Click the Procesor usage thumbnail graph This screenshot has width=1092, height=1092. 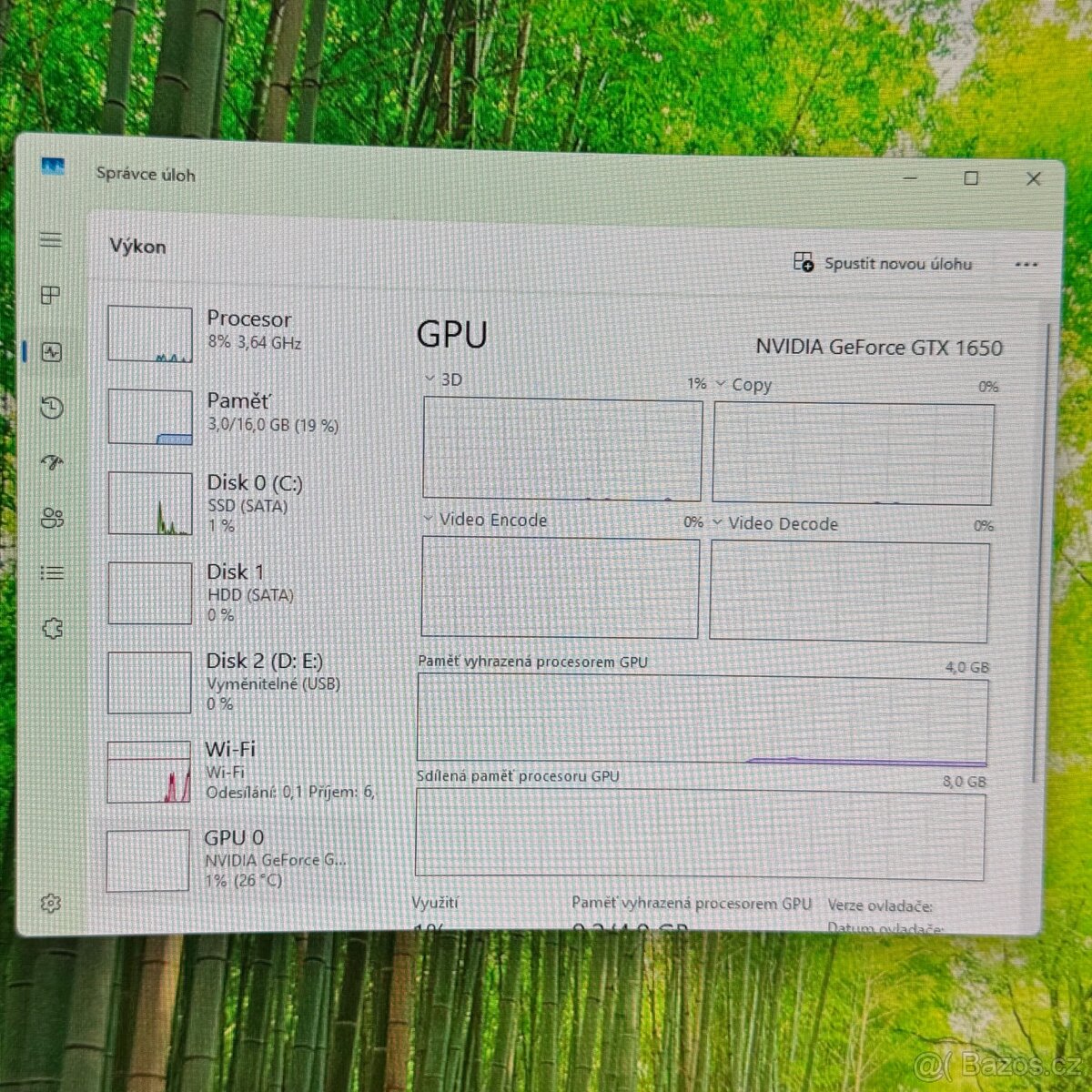(150, 334)
